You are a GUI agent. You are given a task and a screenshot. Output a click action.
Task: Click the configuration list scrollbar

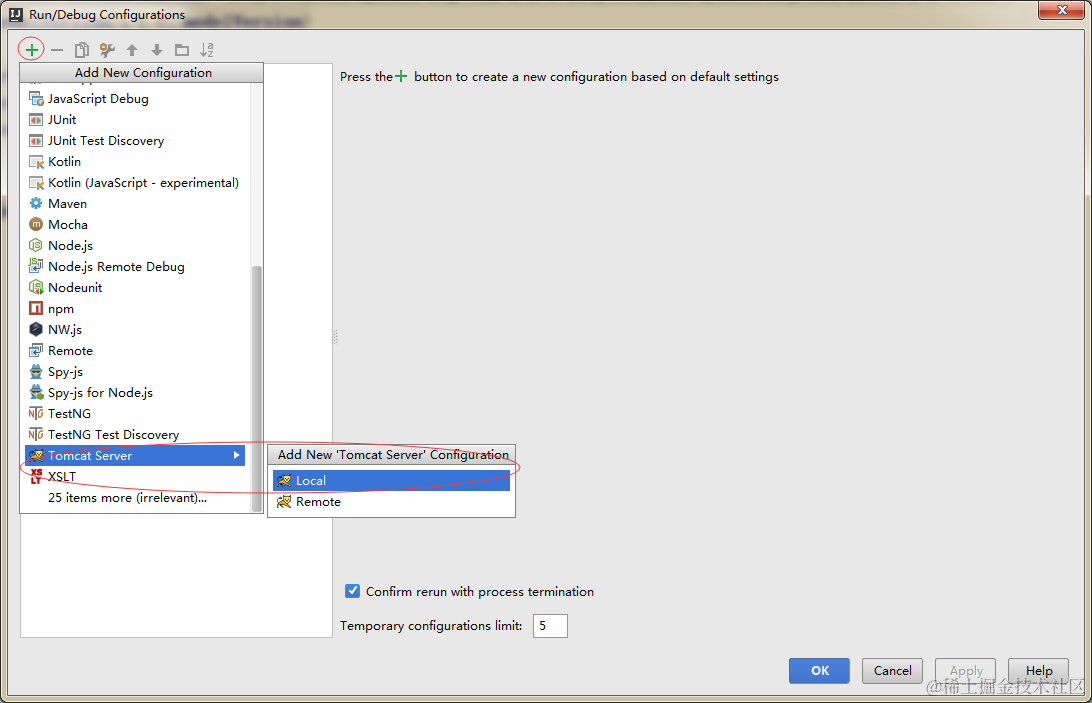click(256, 387)
